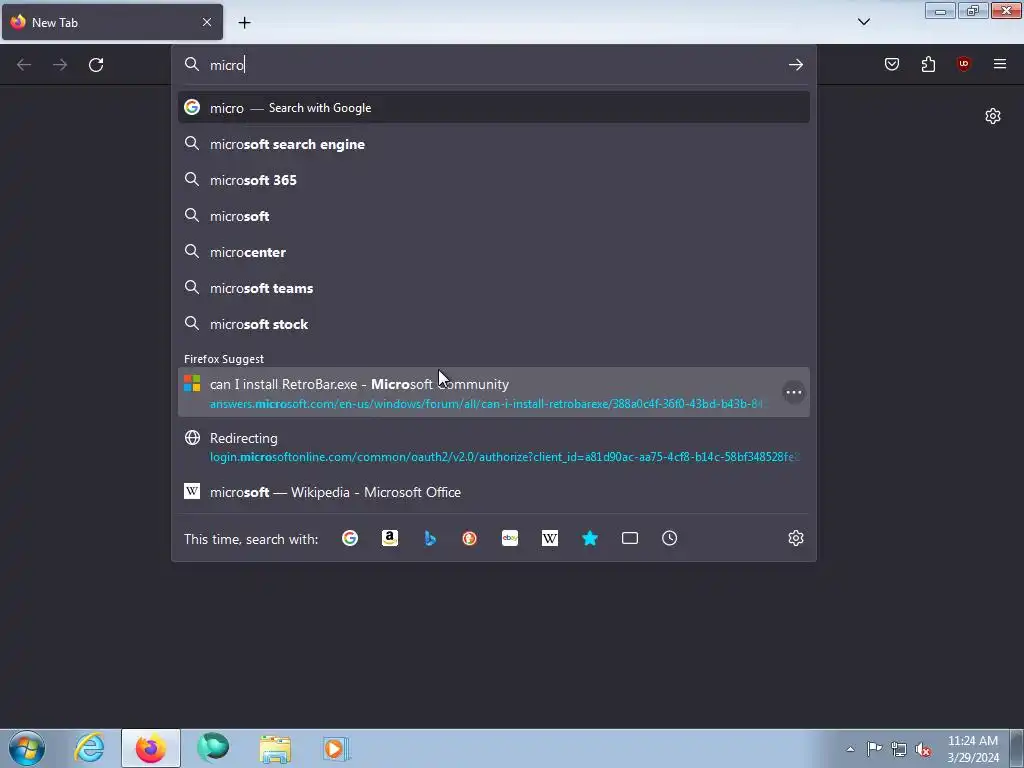The image size is (1024, 768).
Task: Search this time with Google
Action: point(350,538)
